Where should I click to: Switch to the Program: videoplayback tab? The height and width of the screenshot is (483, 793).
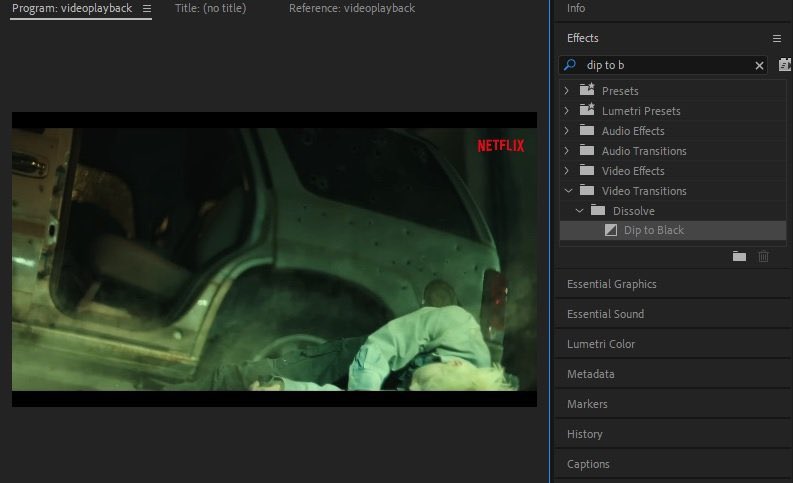coord(72,9)
